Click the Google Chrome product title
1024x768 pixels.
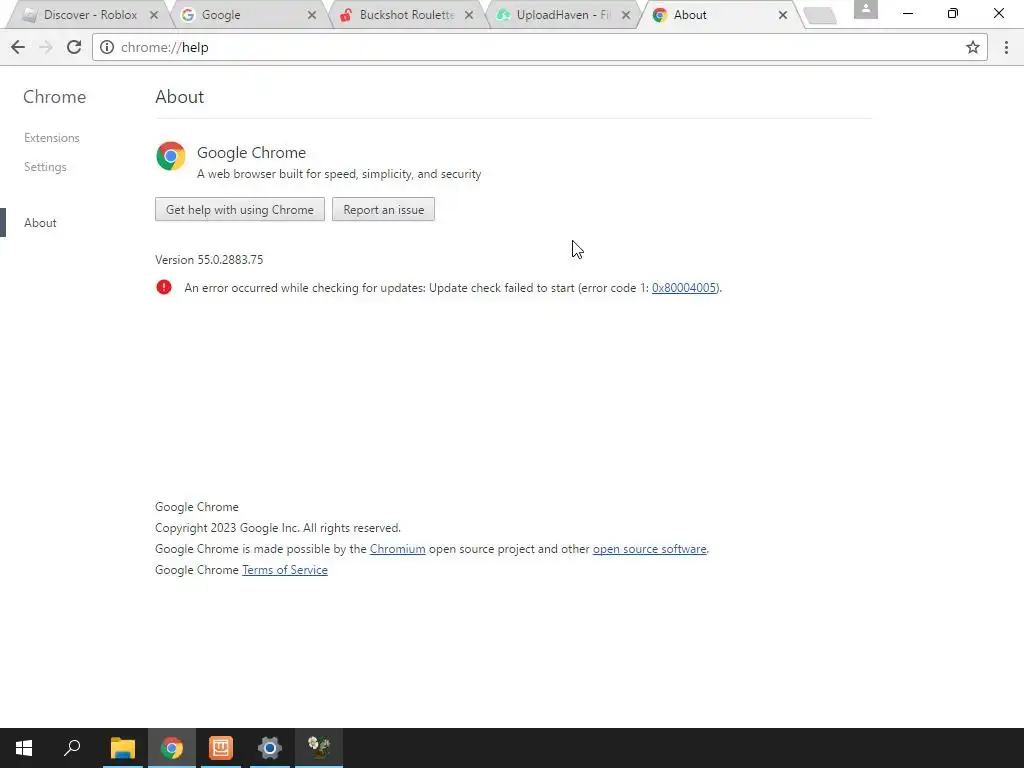[251, 153]
